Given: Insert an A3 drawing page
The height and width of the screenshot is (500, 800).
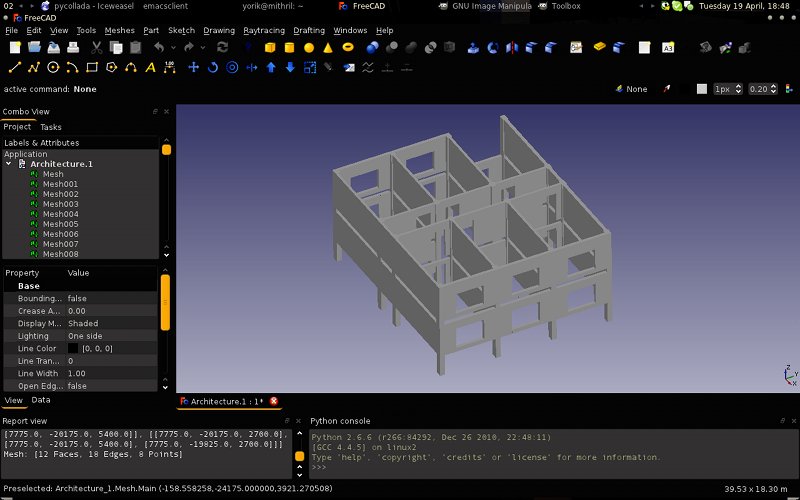Looking at the screenshot, I should pyautogui.click(x=668, y=47).
